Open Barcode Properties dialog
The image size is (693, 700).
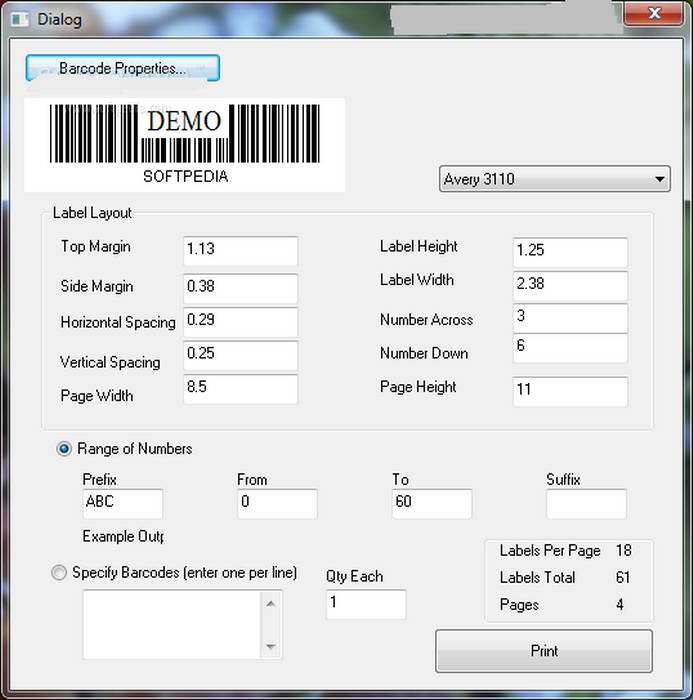(x=122, y=68)
